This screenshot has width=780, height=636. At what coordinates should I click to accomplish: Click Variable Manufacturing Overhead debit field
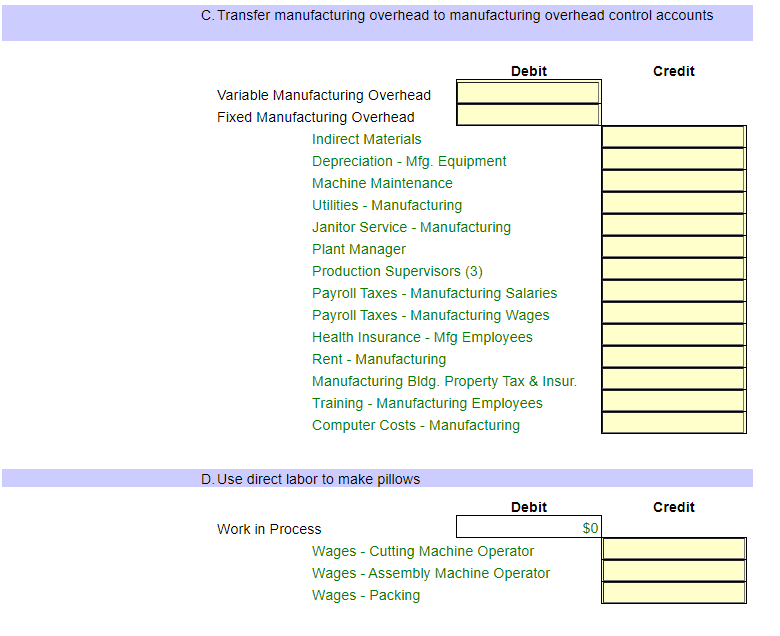(528, 93)
